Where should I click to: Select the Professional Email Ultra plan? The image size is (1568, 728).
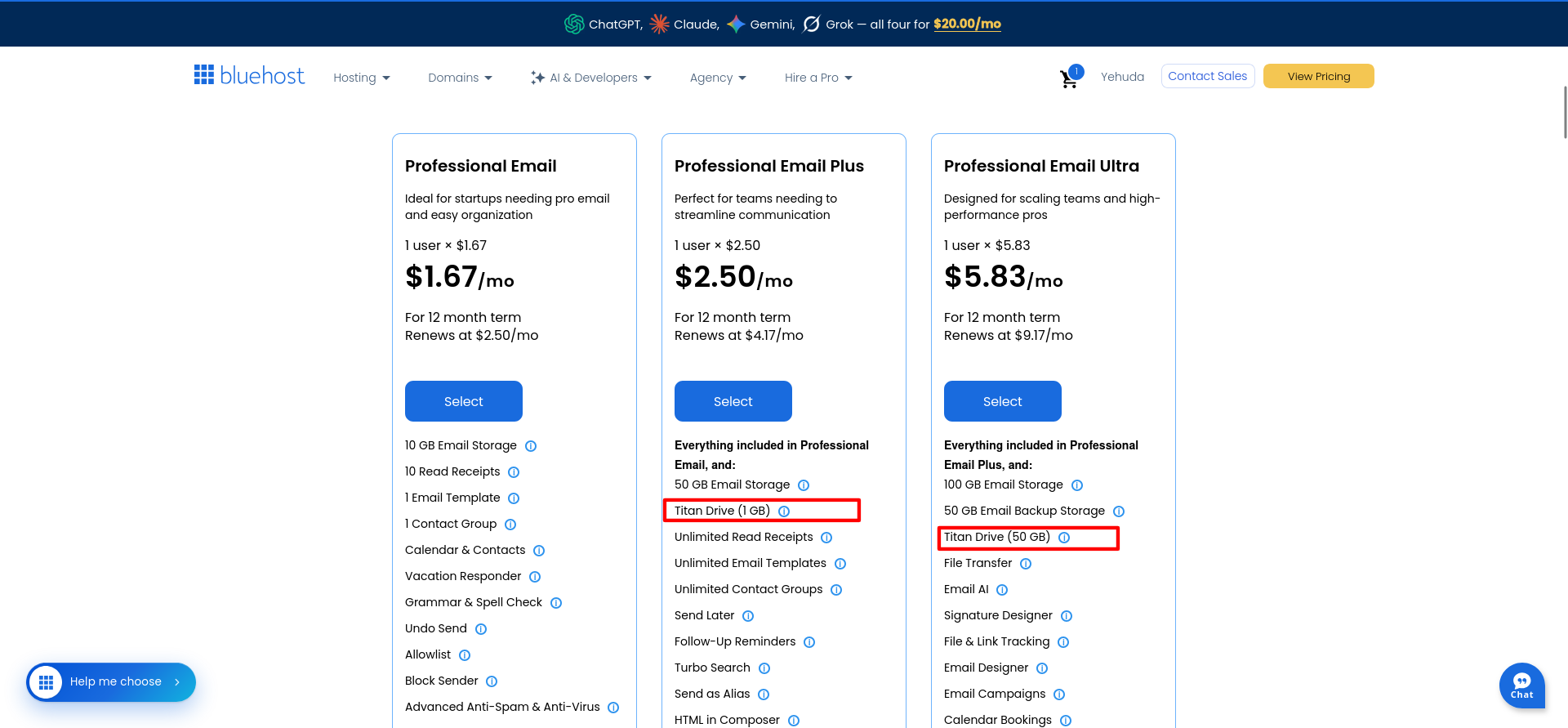pyautogui.click(x=1003, y=401)
